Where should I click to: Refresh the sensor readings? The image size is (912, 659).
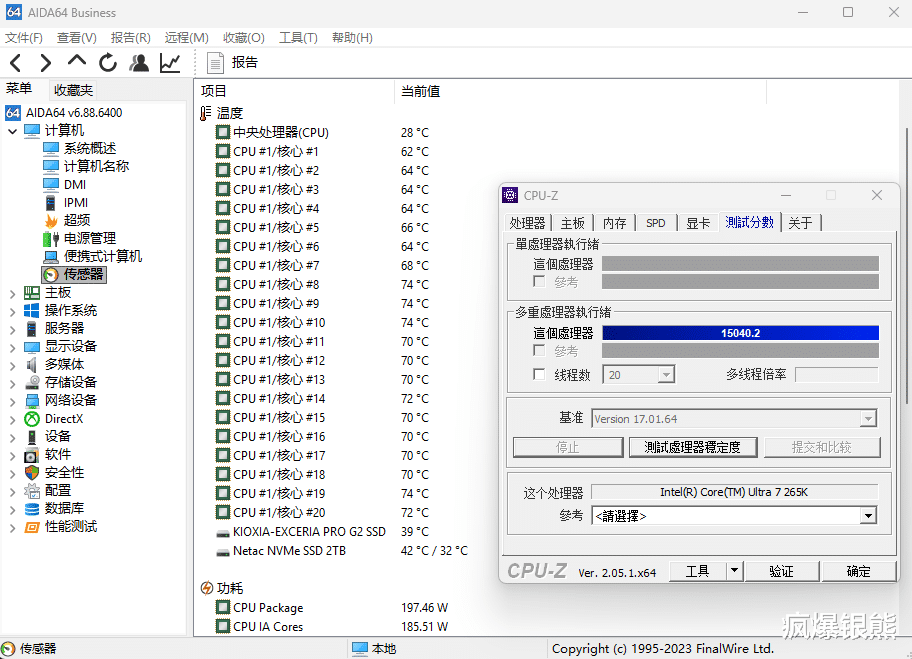pos(108,62)
